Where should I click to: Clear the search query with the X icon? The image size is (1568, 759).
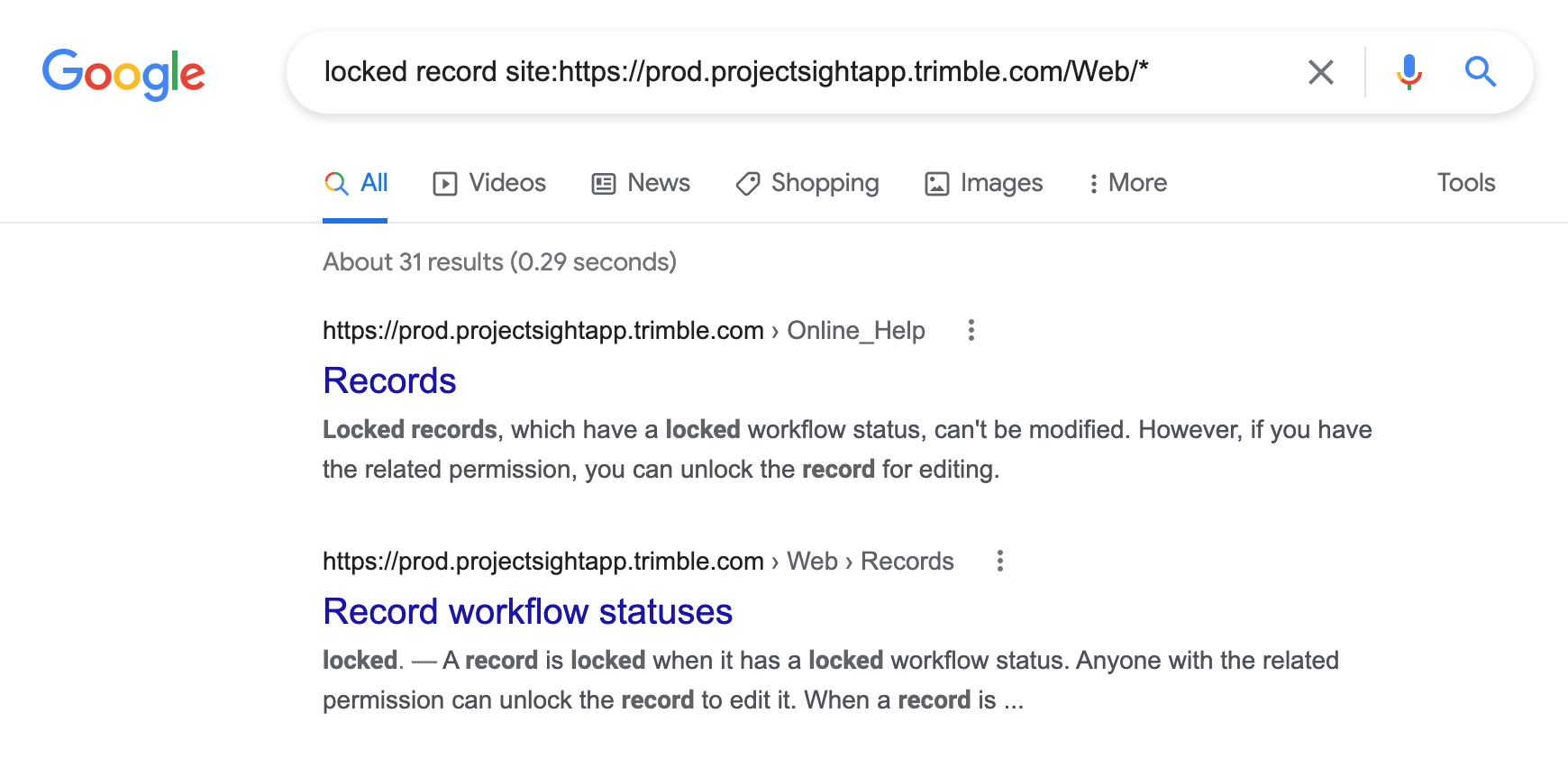click(x=1321, y=72)
